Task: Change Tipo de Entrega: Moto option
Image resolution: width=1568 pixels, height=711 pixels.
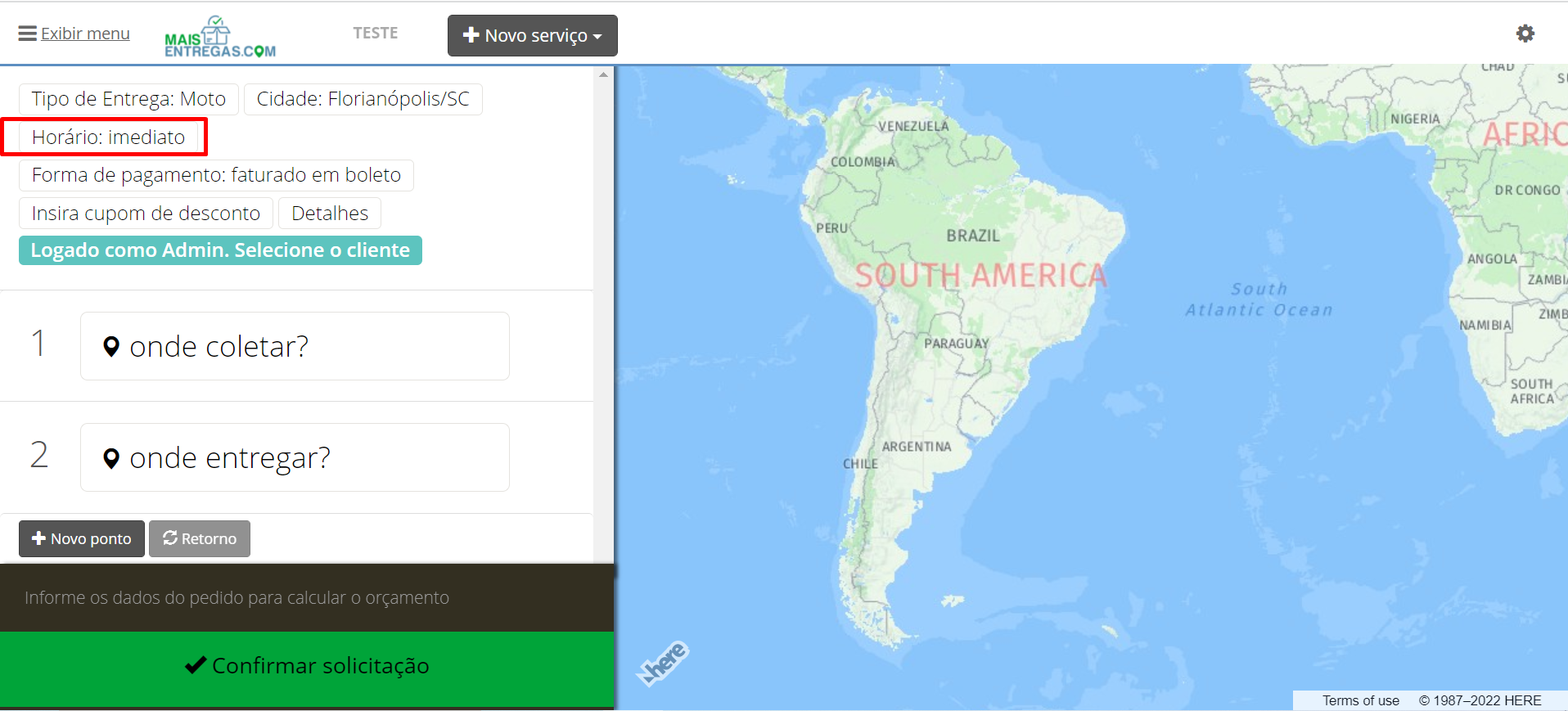Action: [128, 99]
